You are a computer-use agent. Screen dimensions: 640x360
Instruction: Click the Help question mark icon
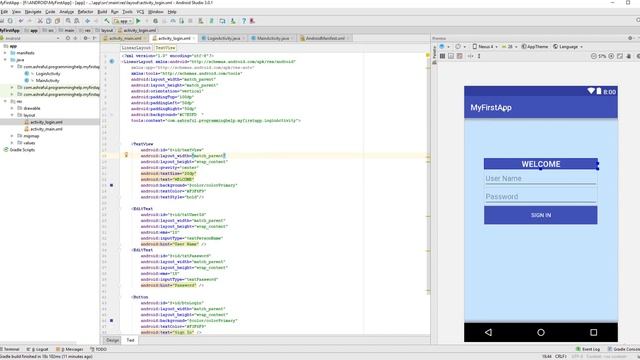[x=244, y=21]
